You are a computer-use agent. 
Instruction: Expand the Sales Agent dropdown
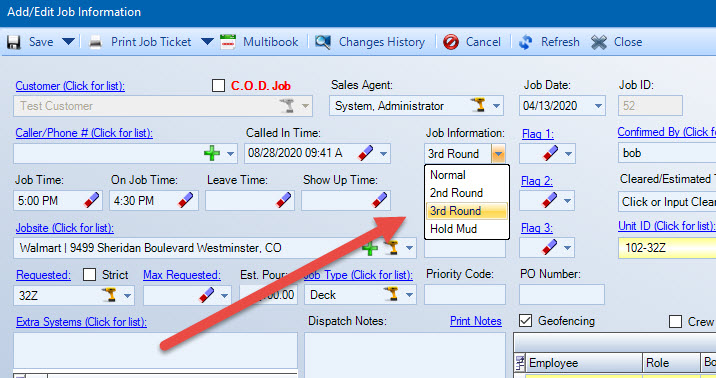[x=496, y=106]
